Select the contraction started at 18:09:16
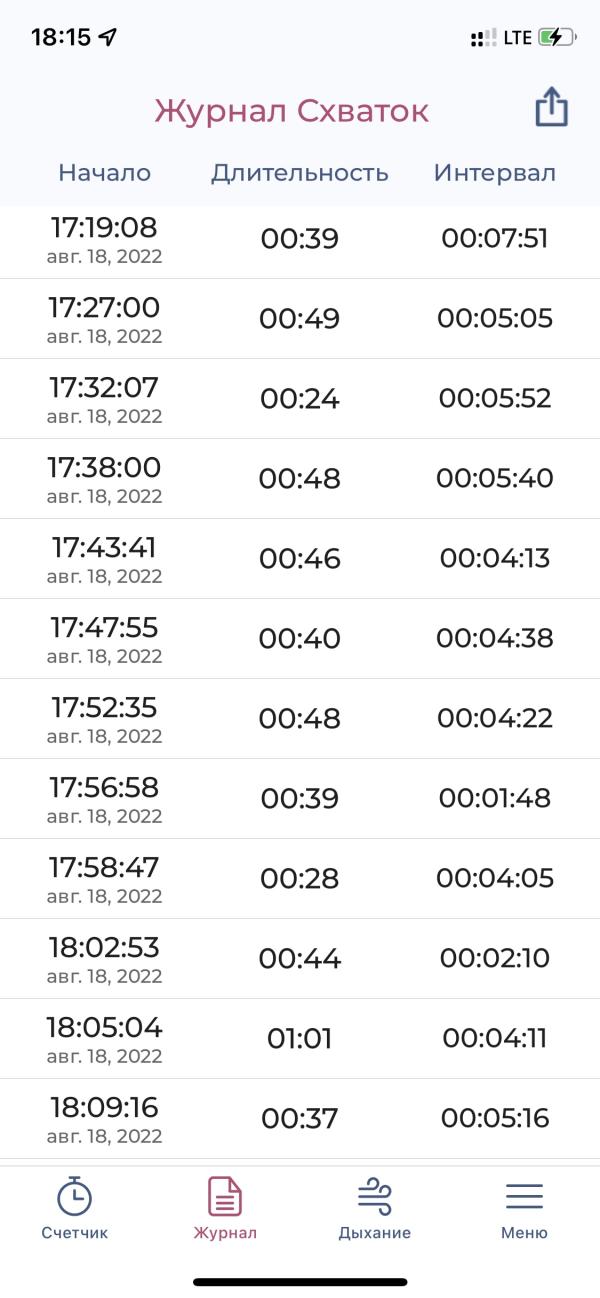This screenshot has height=1298, width=600. (x=300, y=1119)
